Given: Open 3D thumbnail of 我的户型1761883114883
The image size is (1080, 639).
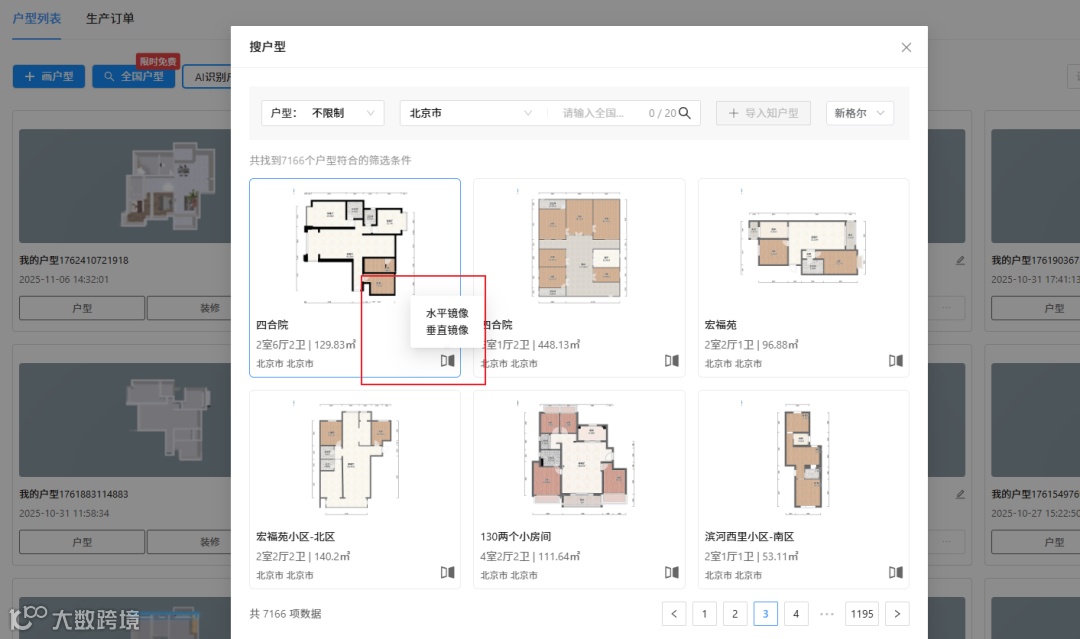Looking at the screenshot, I should coord(125,420).
